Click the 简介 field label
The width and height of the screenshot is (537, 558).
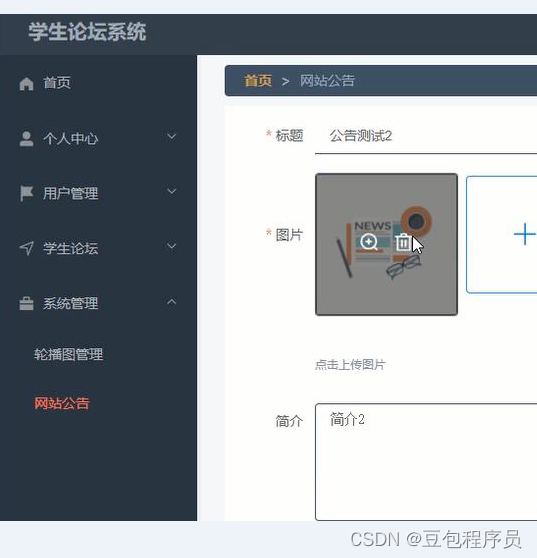pyautogui.click(x=289, y=421)
